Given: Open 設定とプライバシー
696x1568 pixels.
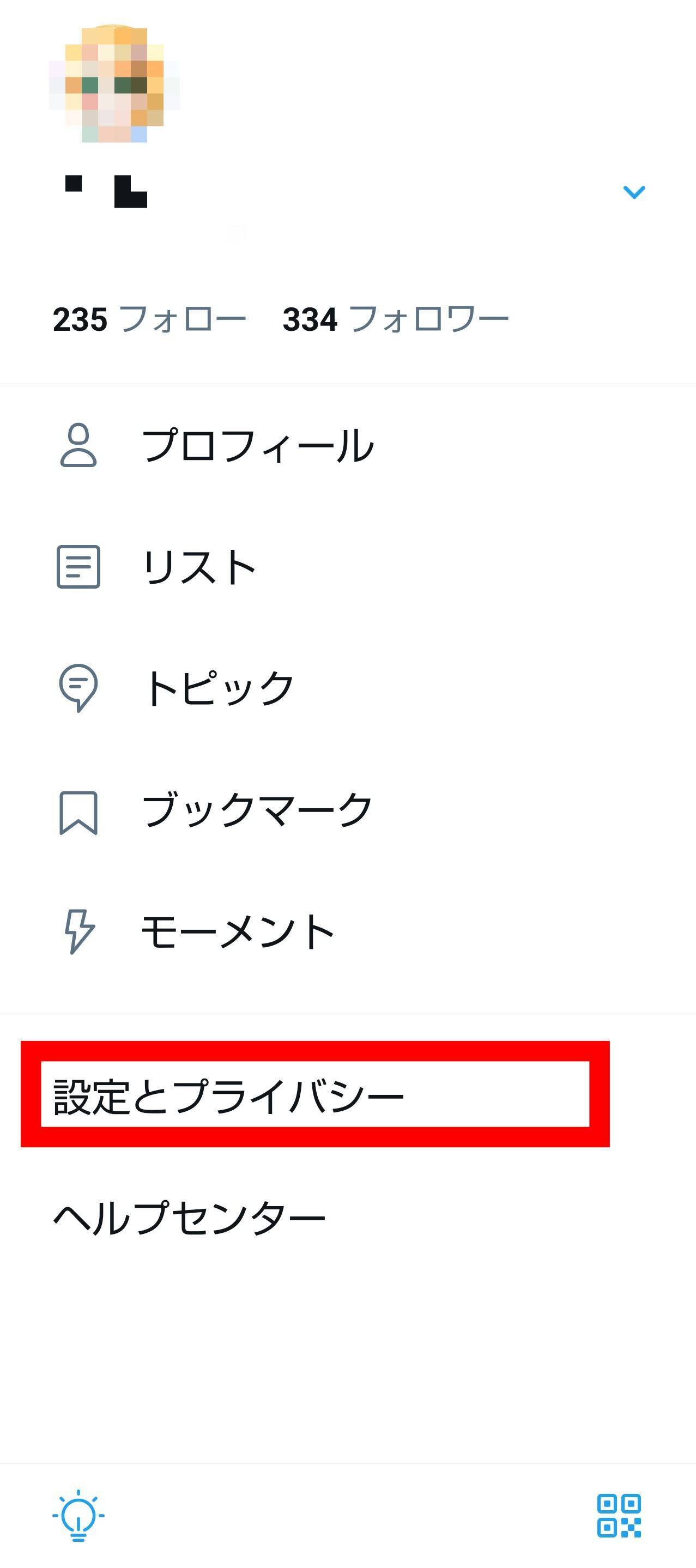Looking at the screenshot, I should pos(228,1096).
